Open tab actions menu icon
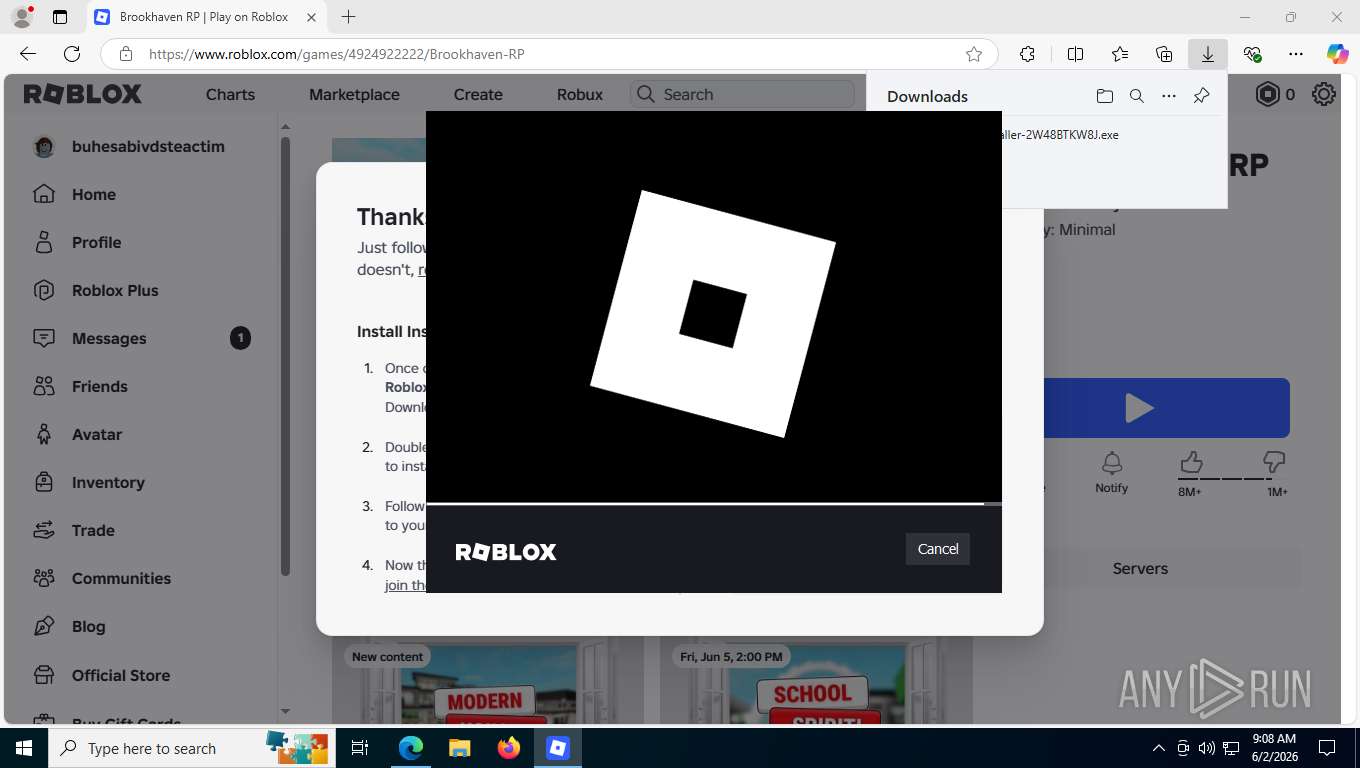1360x768 pixels. click(x=60, y=17)
